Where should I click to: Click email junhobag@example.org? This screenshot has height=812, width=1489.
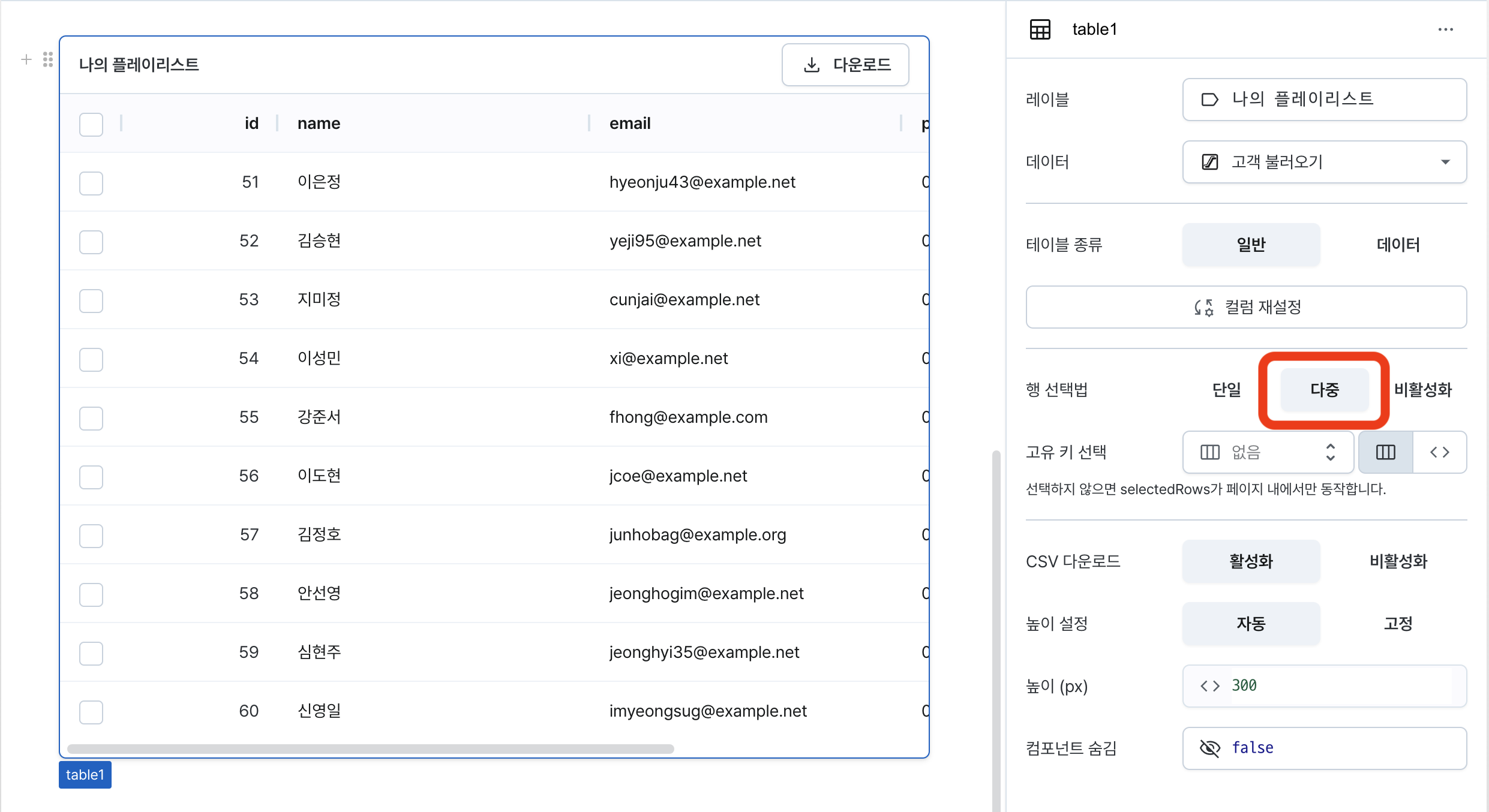(x=698, y=535)
